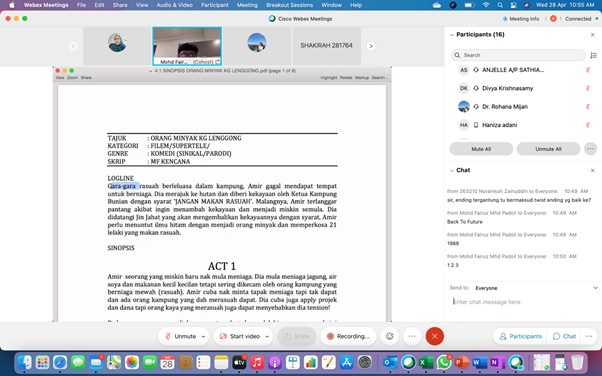Open the Participant menu
Image resolution: width=602 pixels, height=376 pixels.
[x=215, y=5]
